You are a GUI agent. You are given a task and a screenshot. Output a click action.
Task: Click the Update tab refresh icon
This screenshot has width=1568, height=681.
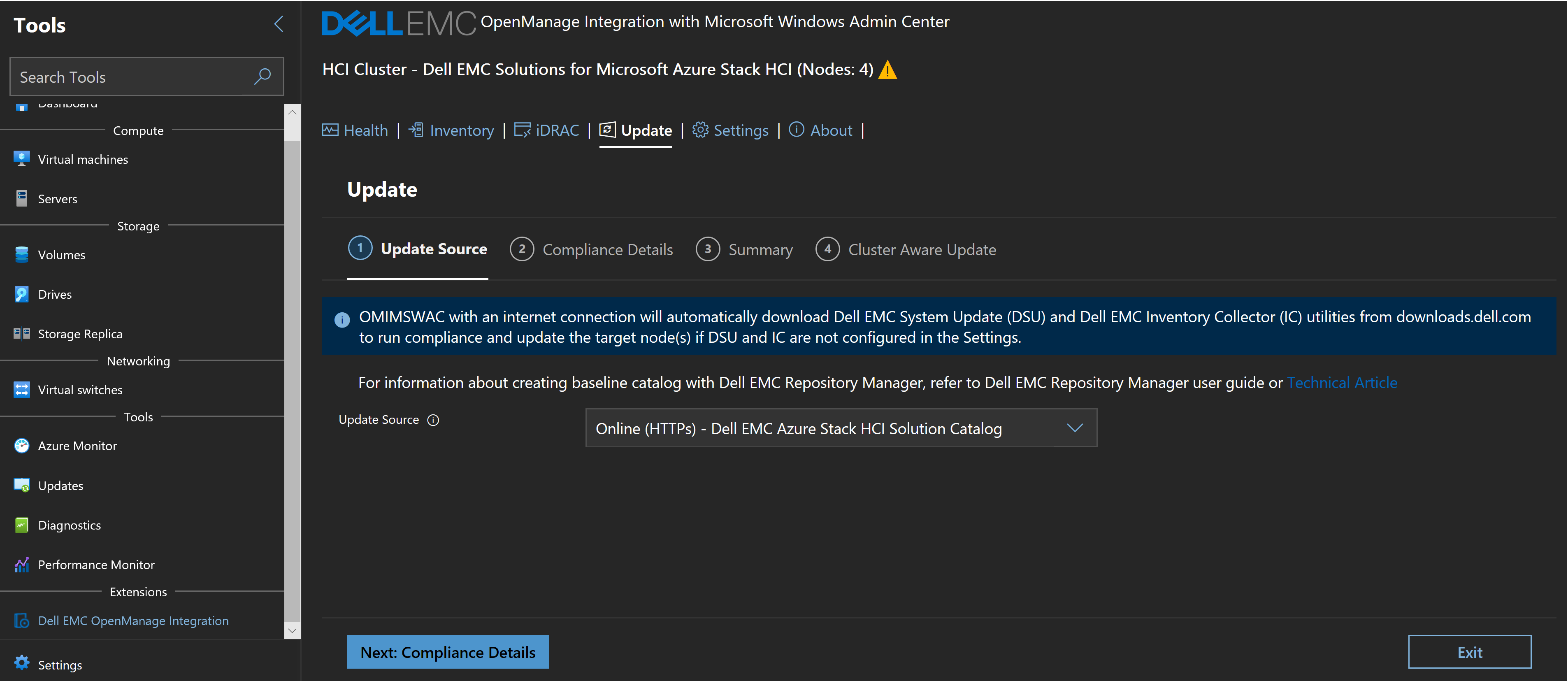607,130
